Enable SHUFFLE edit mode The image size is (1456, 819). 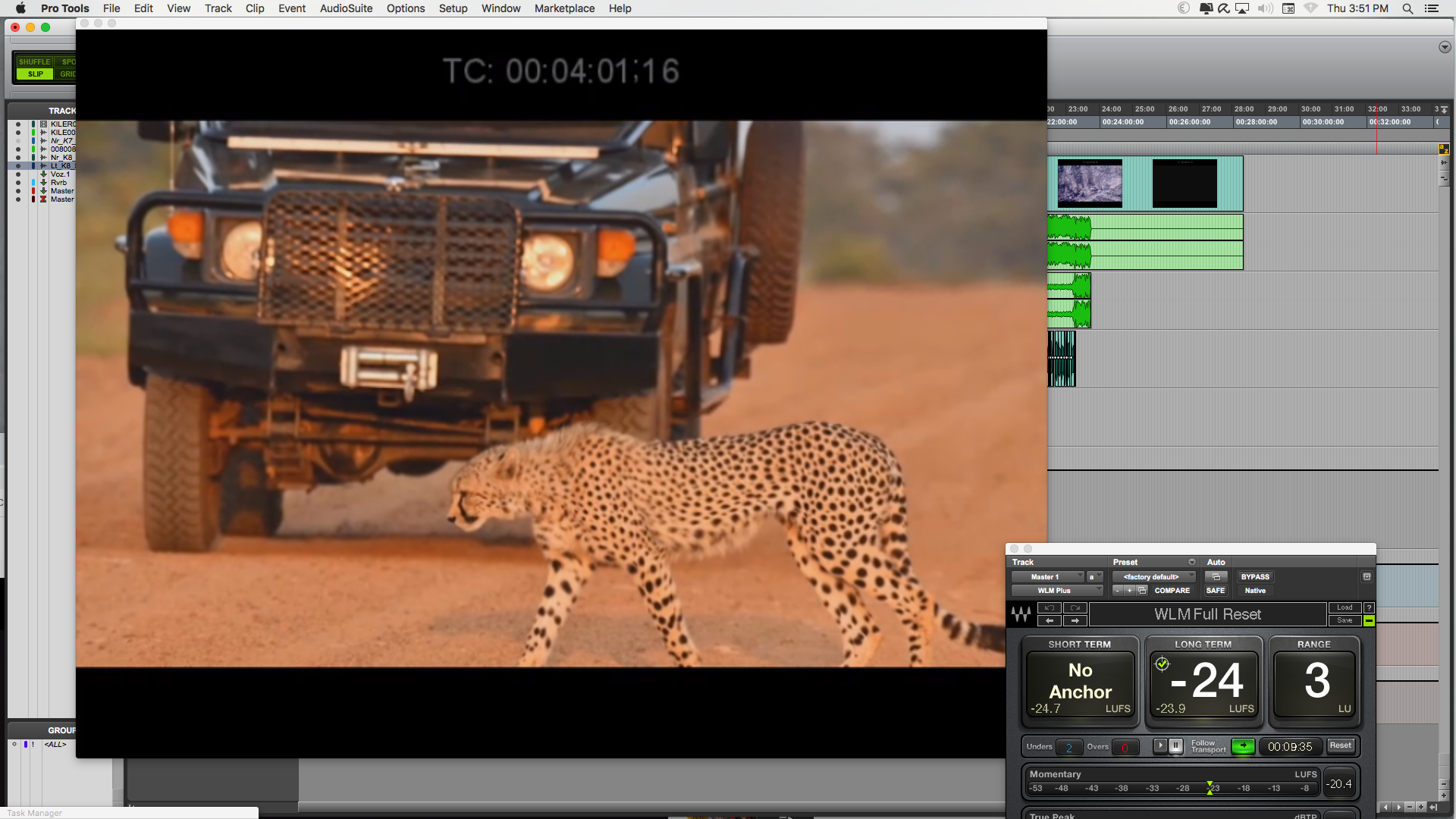tap(34, 61)
